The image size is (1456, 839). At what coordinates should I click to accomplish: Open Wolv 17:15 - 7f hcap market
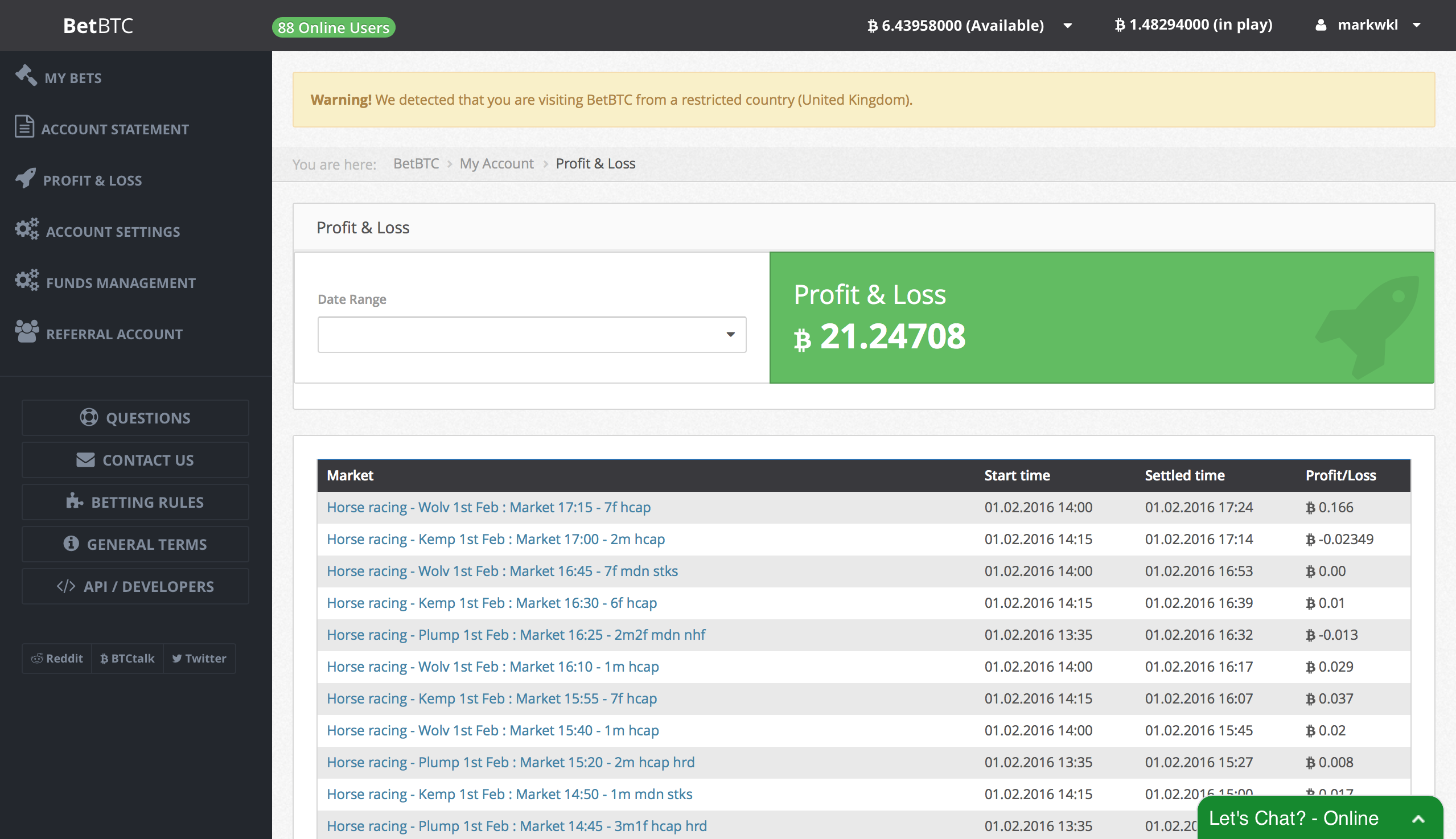488,507
